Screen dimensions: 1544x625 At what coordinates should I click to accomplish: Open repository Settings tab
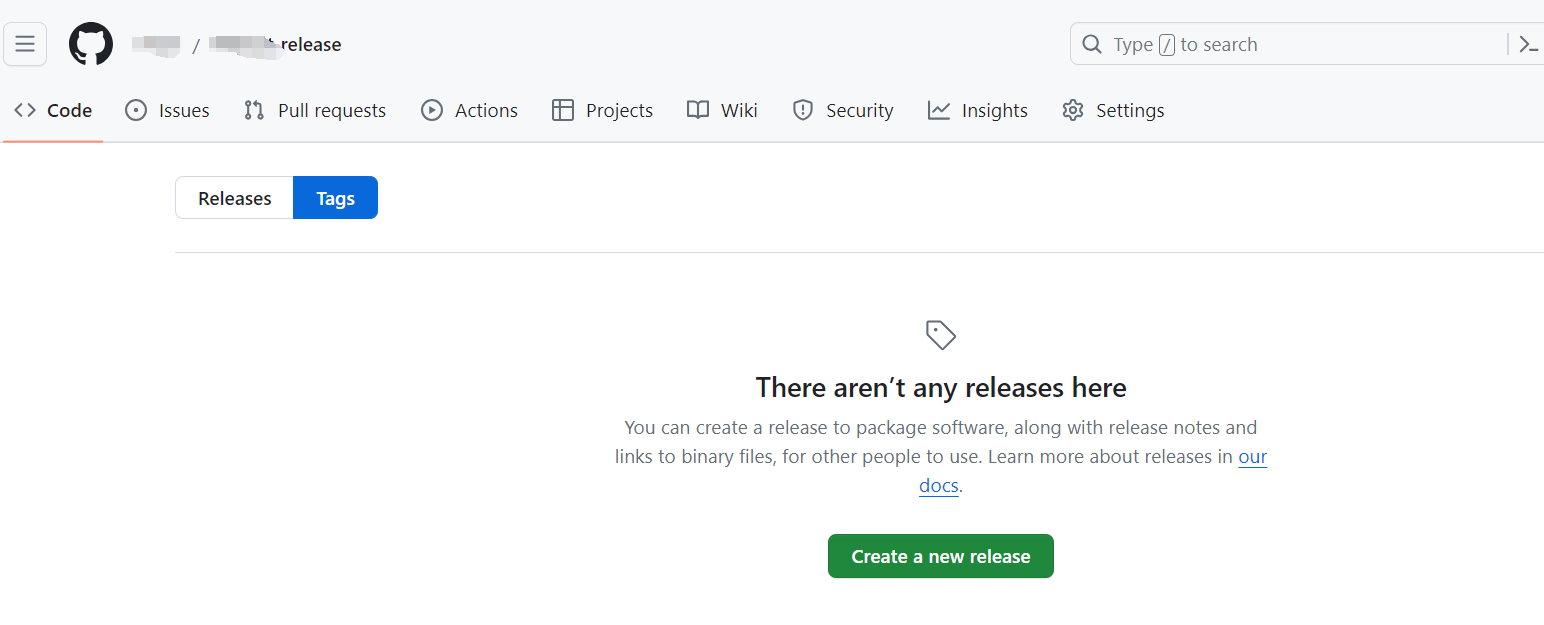[1113, 110]
